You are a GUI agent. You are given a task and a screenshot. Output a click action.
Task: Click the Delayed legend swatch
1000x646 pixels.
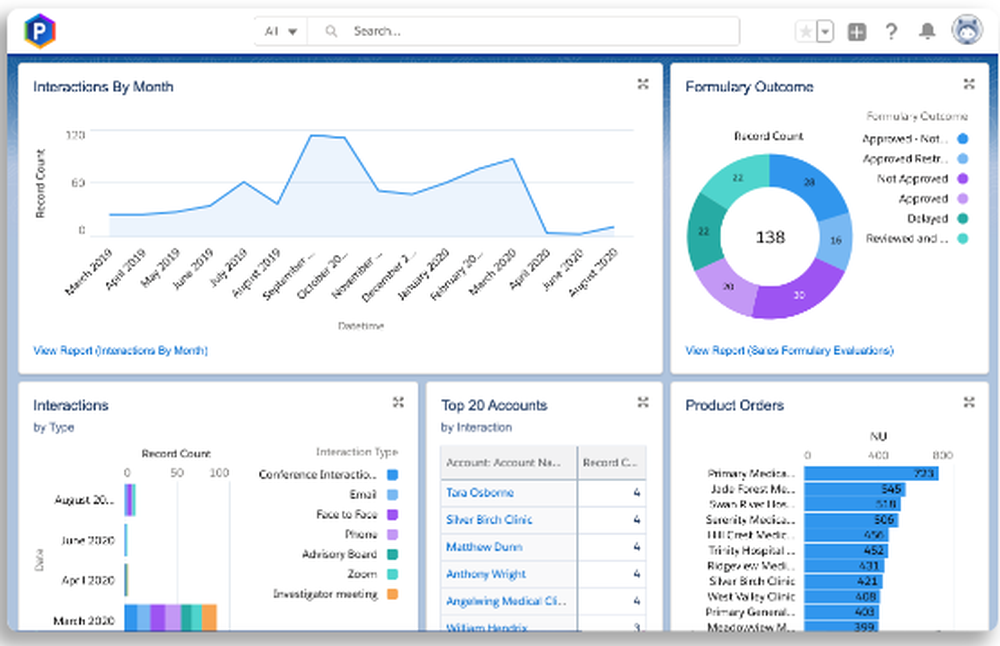(x=962, y=218)
